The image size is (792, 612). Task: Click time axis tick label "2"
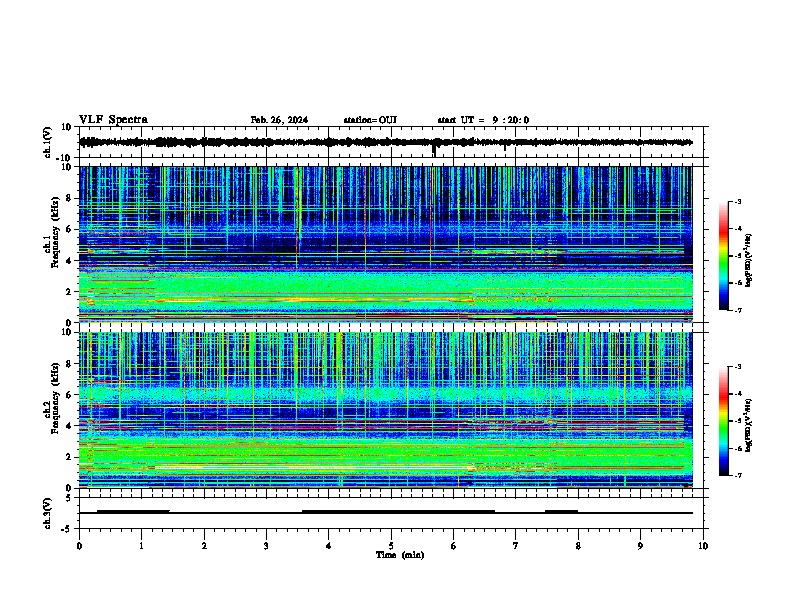[204, 546]
